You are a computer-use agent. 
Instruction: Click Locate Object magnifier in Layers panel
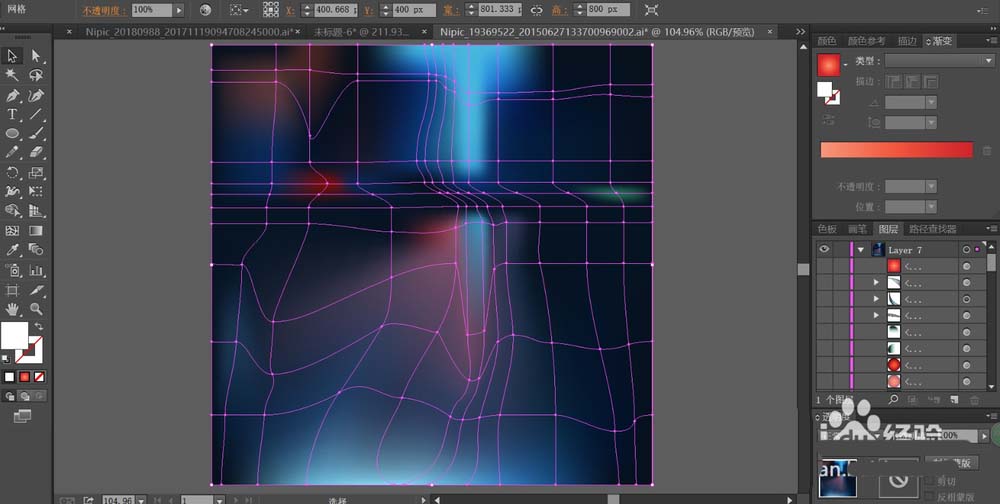(893, 399)
